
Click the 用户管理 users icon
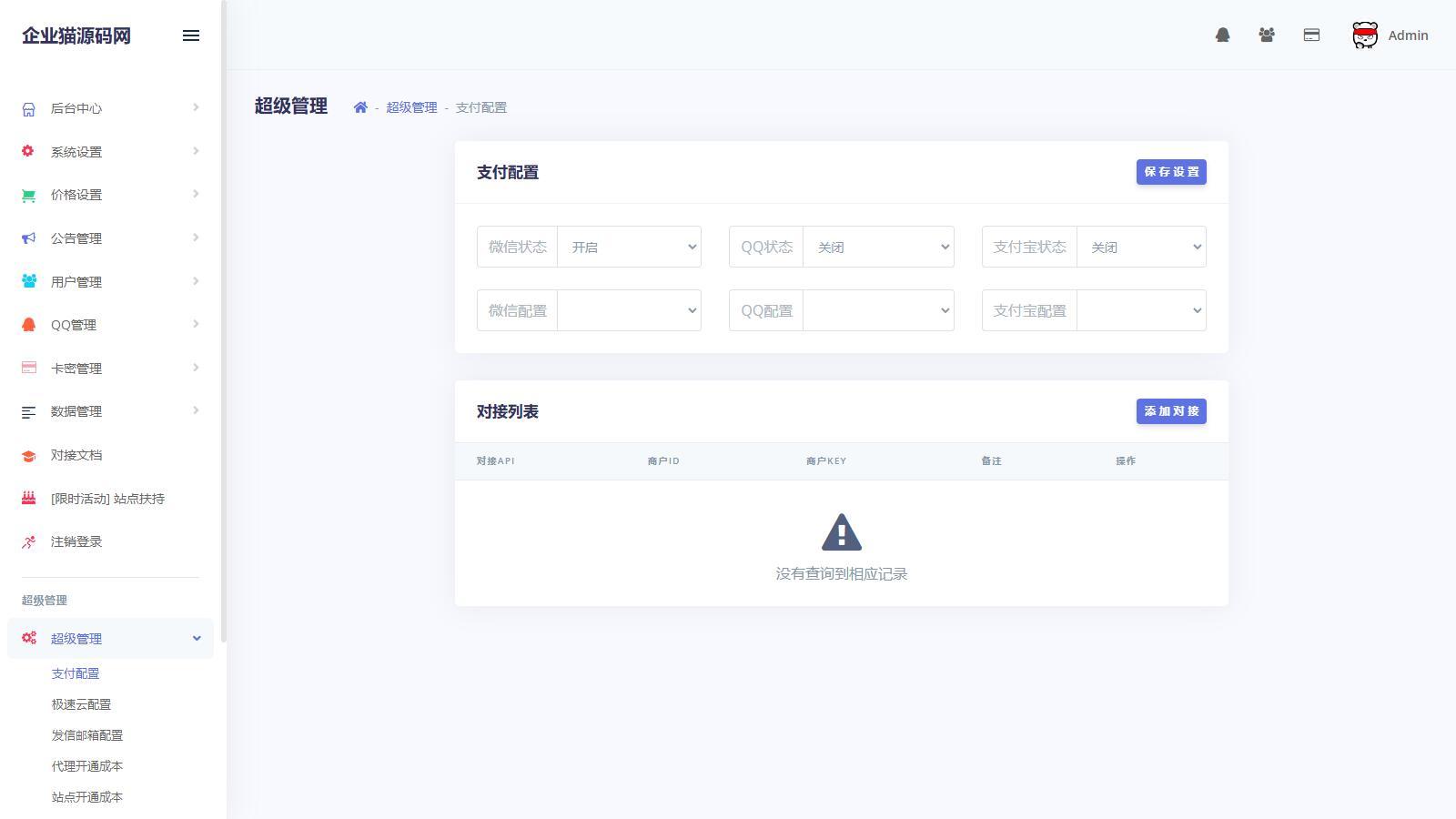[x=29, y=281]
